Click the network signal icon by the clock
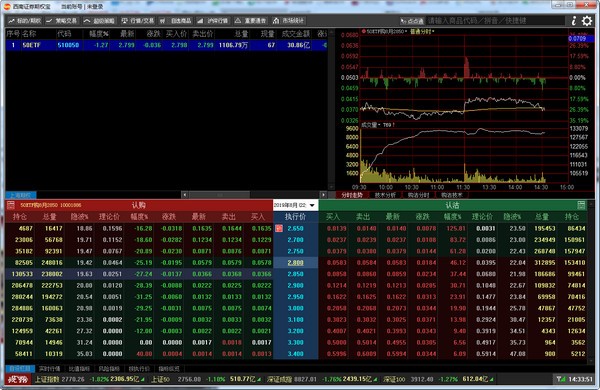The width and height of the screenshot is (600, 390). (x=561, y=379)
